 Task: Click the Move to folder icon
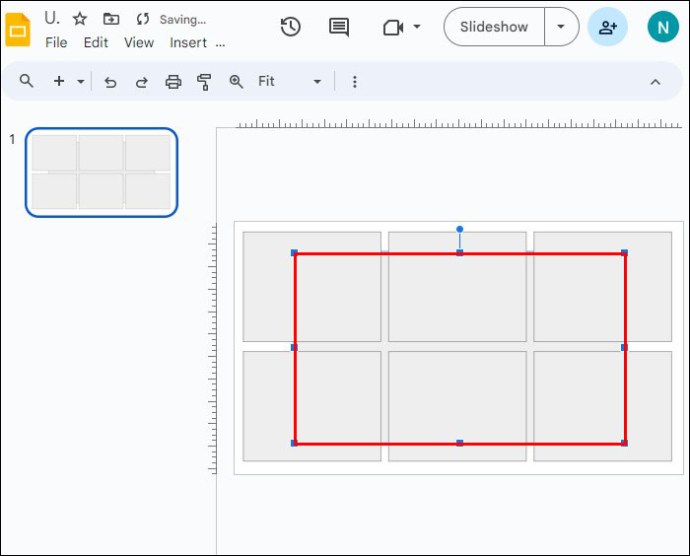tap(111, 19)
